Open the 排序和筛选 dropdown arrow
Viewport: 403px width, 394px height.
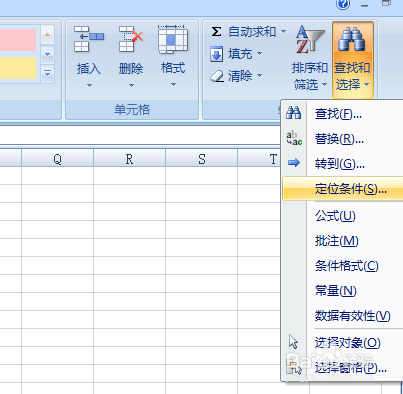pos(324,85)
